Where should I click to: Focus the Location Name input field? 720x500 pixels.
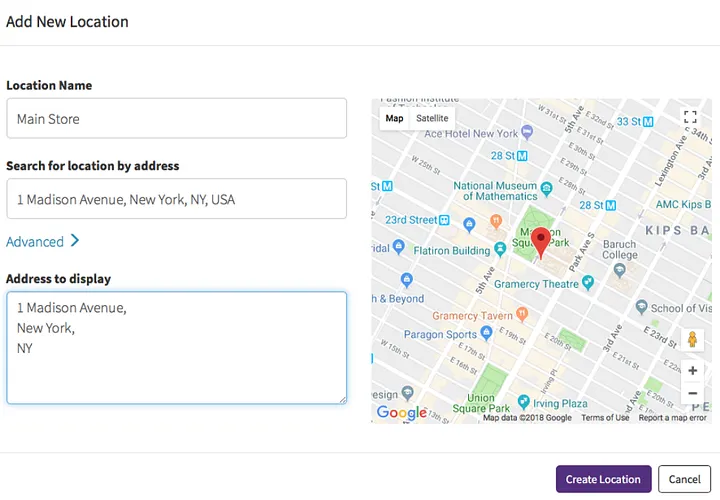pos(176,118)
